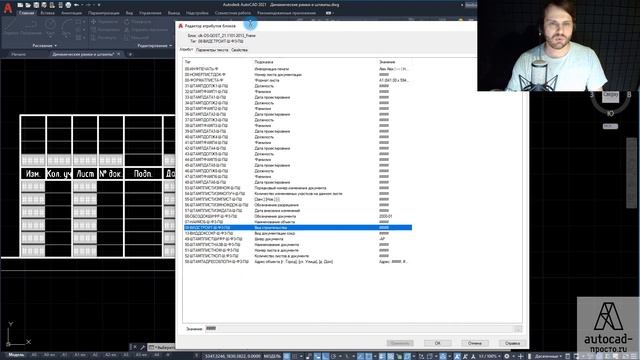The image size is (640, 360).
Task: Select the Наименование объекта row
Action: click(x=298, y=222)
